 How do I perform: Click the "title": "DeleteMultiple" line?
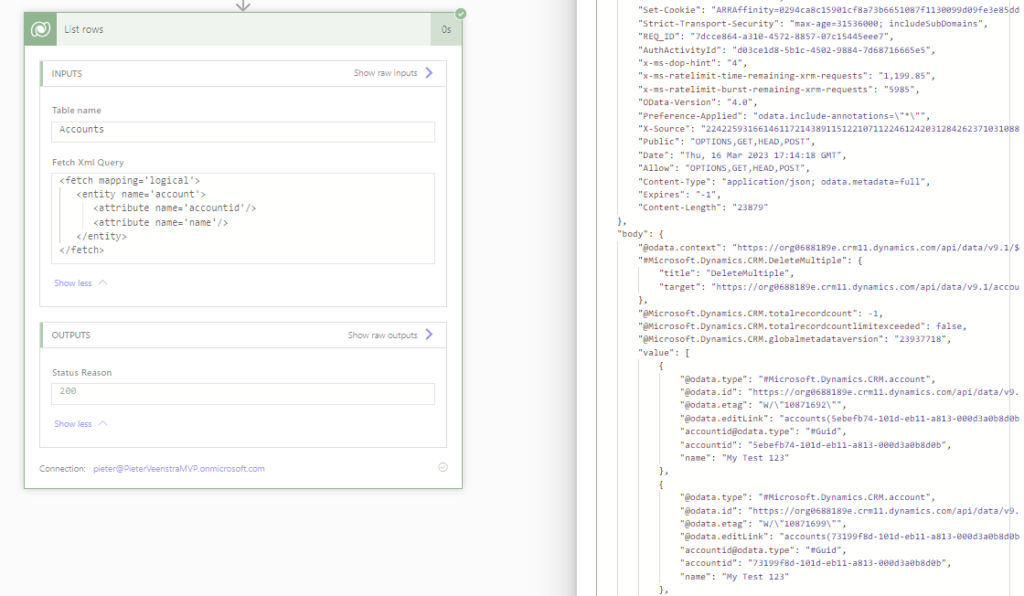tap(726, 274)
